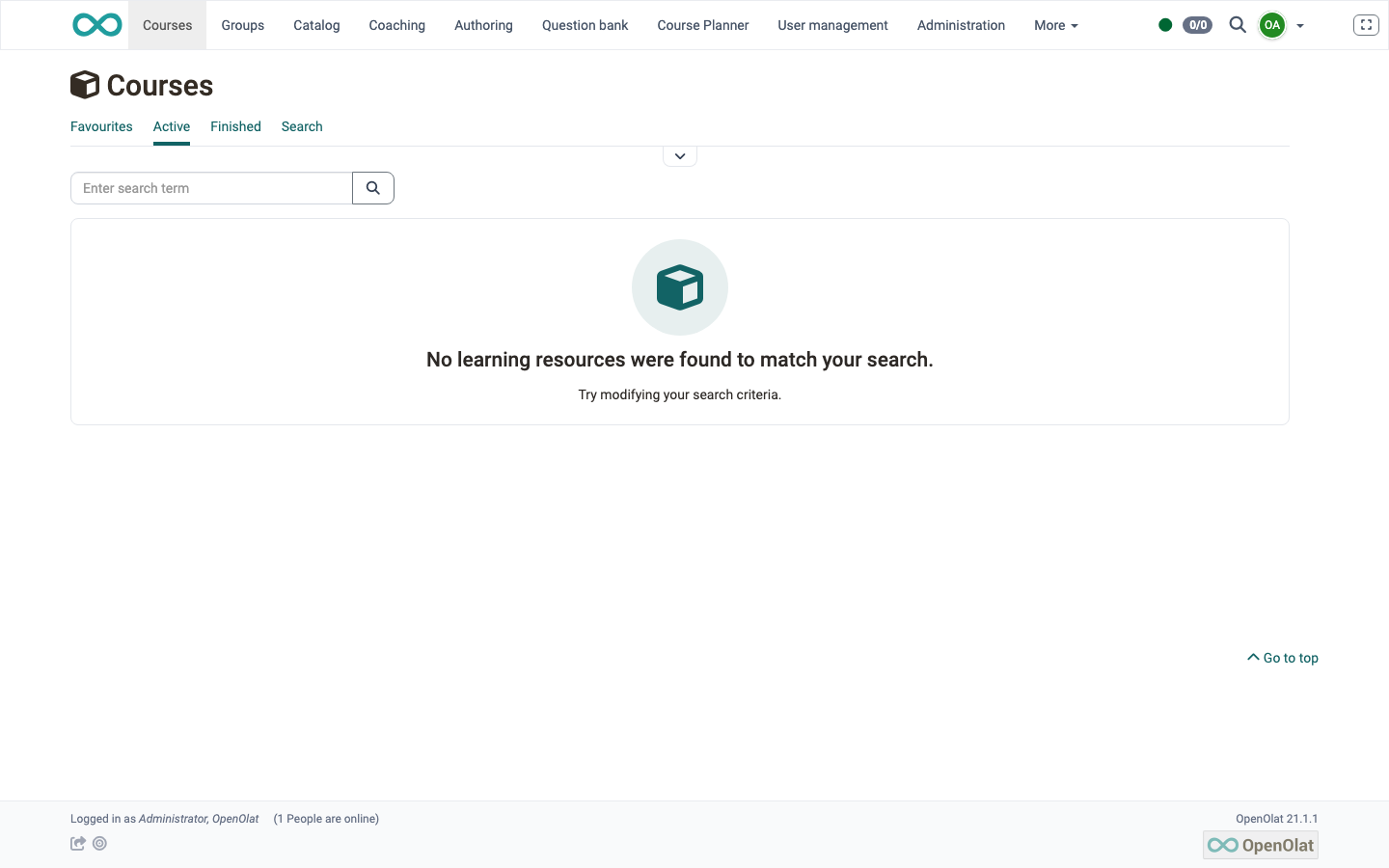
Task: Show Finished courses
Action: (235, 126)
